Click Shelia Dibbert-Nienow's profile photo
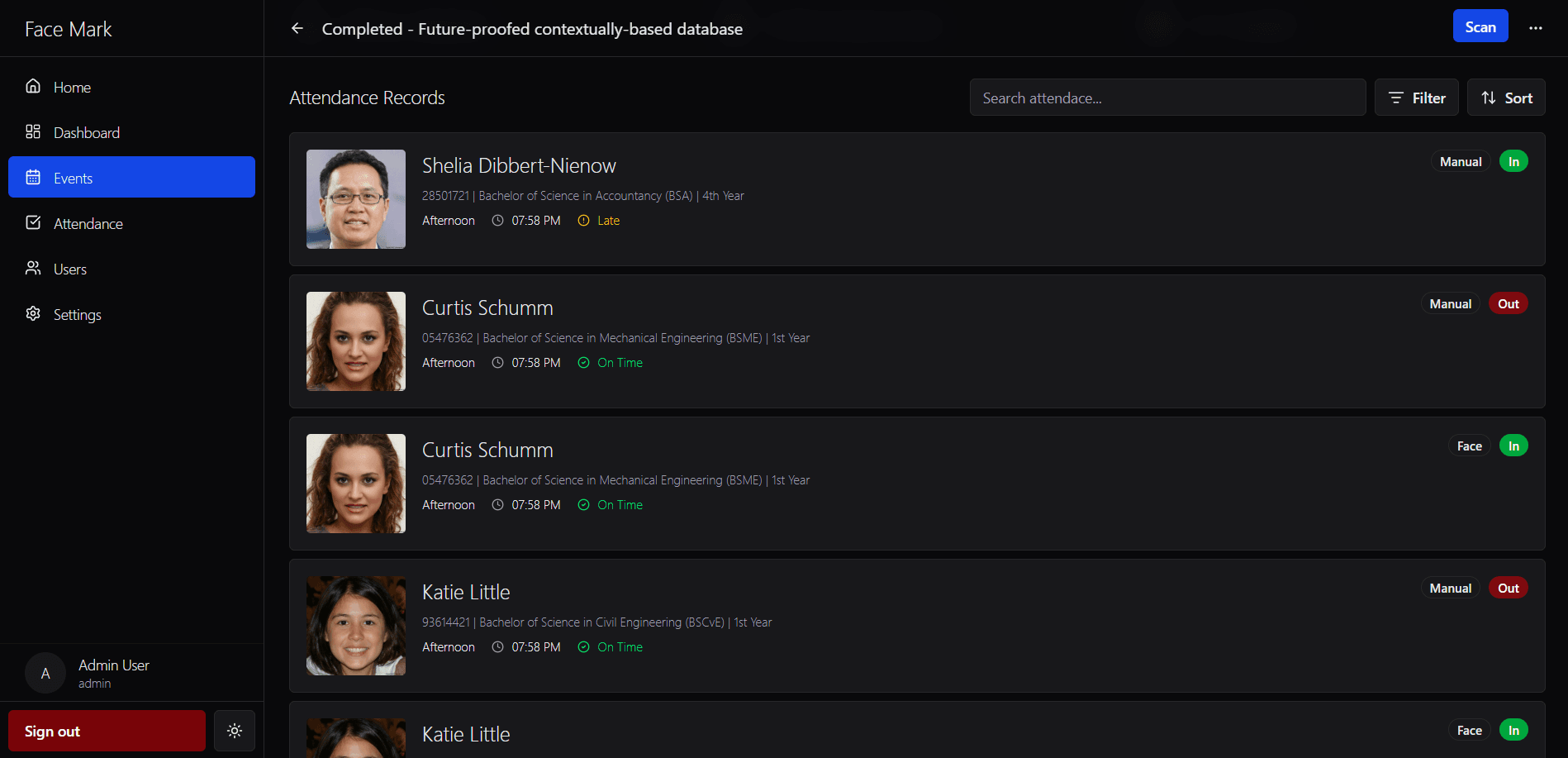 [356, 199]
